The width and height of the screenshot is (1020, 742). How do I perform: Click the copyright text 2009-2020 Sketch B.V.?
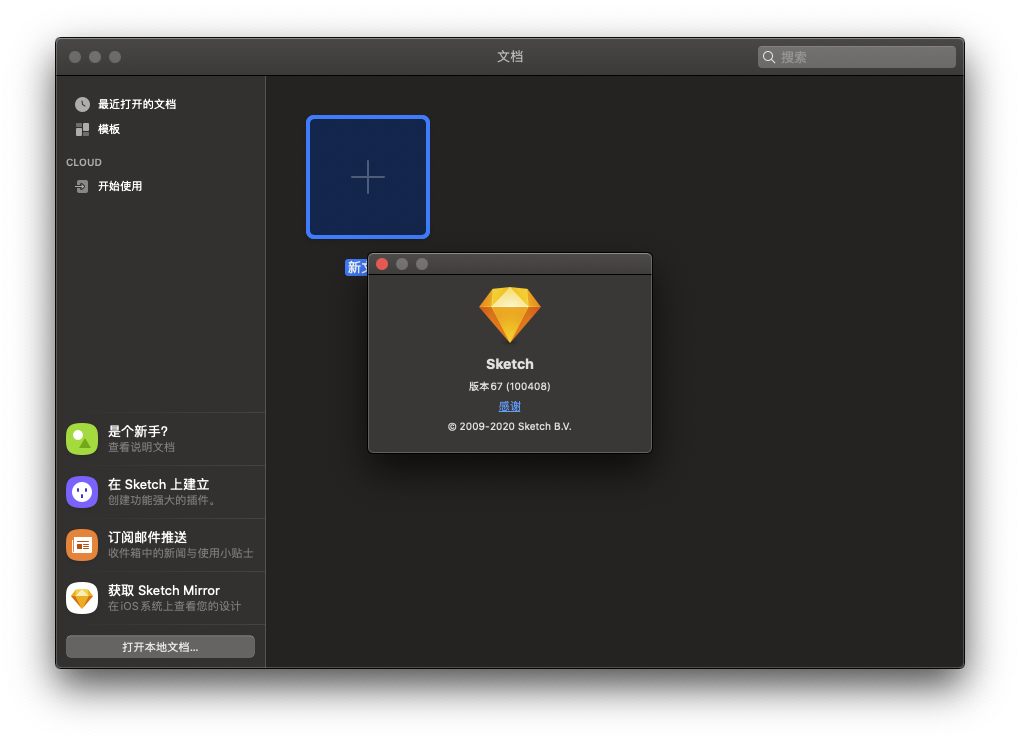point(510,427)
